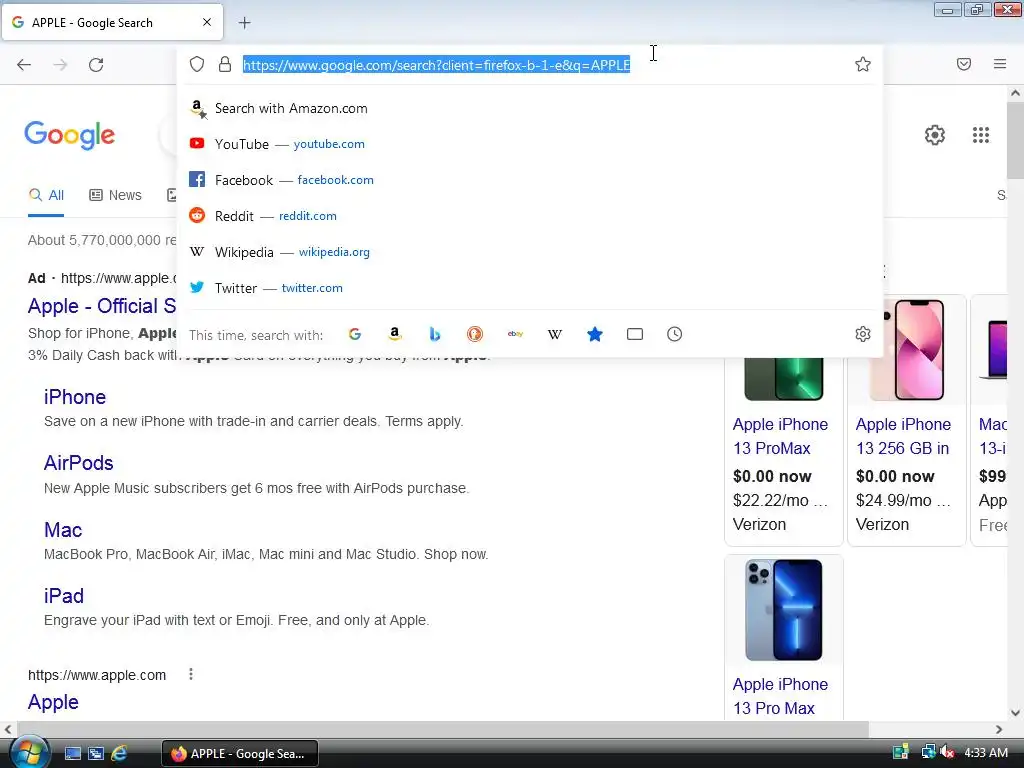Open the iPad sitelink

[x=63, y=596]
